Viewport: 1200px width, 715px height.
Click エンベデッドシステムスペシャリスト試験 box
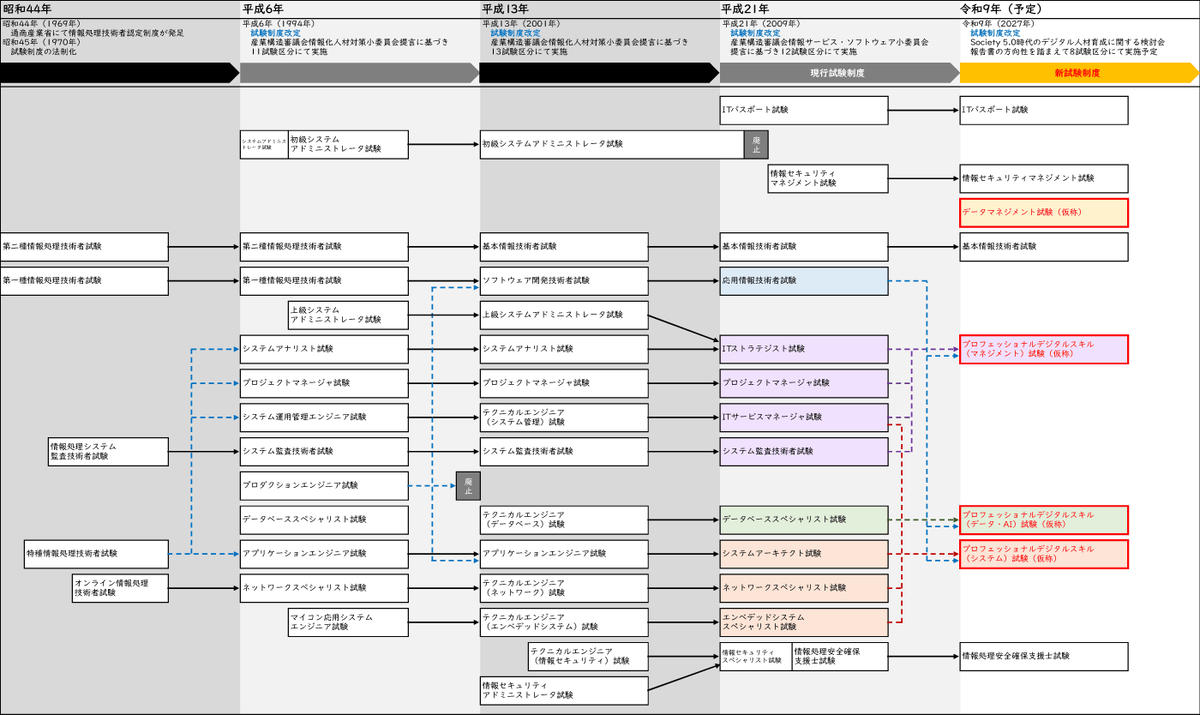(804, 622)
